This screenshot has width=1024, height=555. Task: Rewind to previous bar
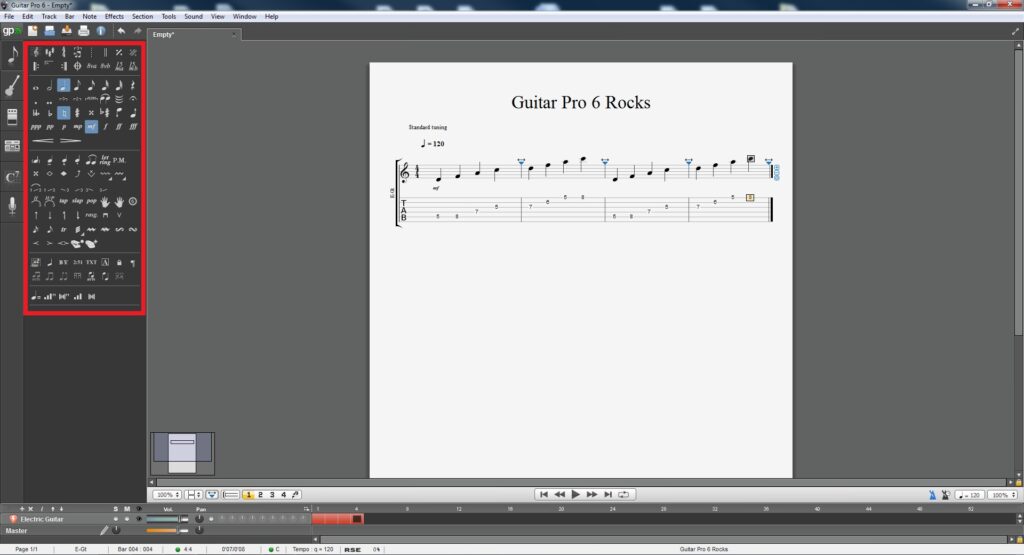point(560,494)
